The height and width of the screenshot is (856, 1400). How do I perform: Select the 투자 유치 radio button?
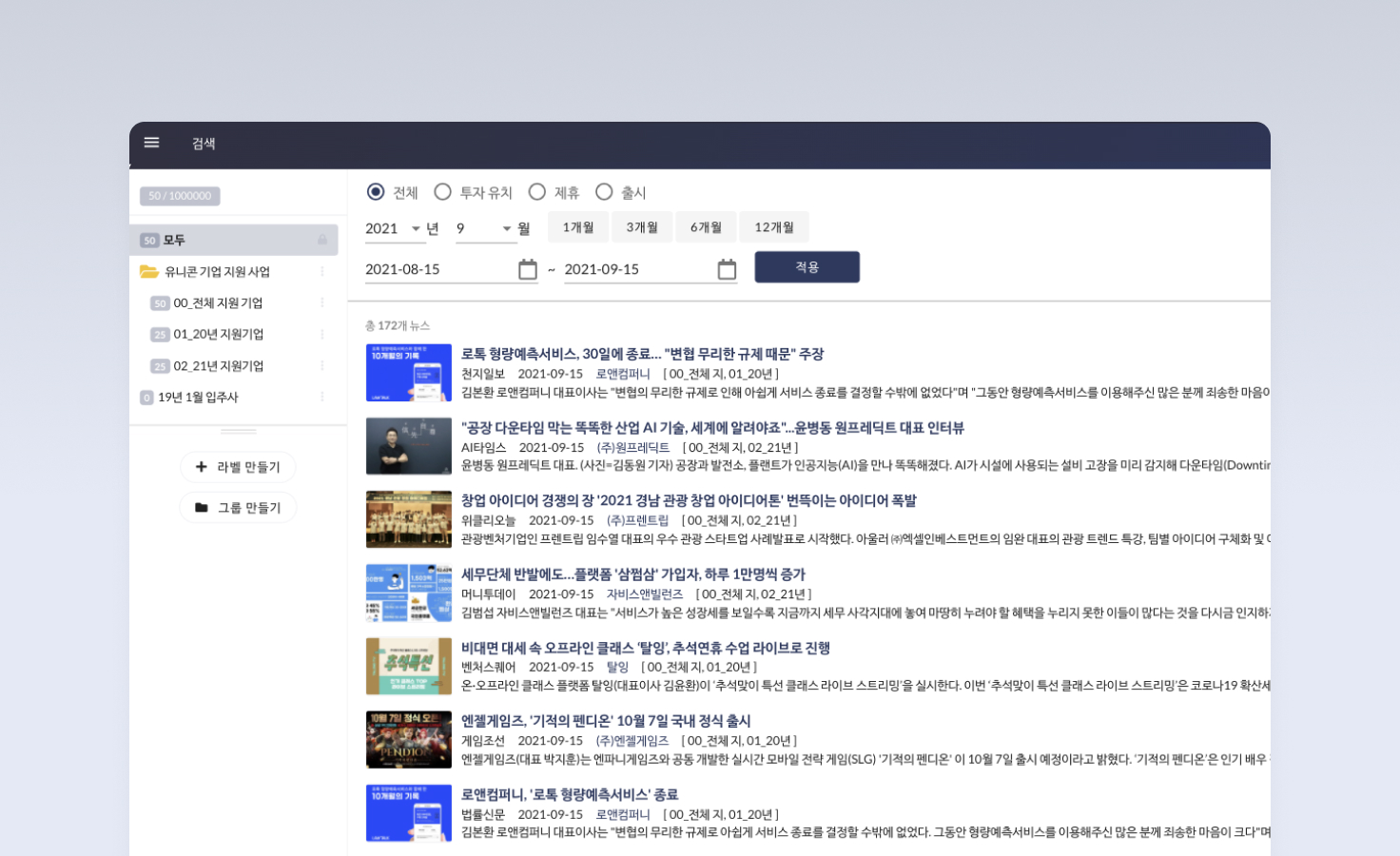(442, 192)
